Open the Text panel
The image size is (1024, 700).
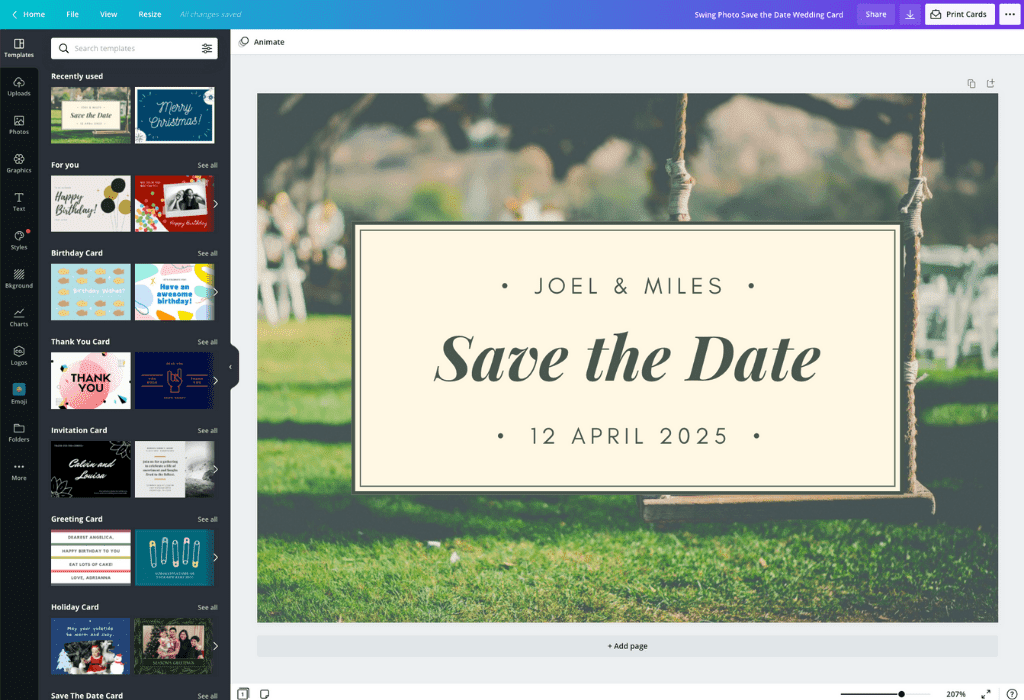19,200
